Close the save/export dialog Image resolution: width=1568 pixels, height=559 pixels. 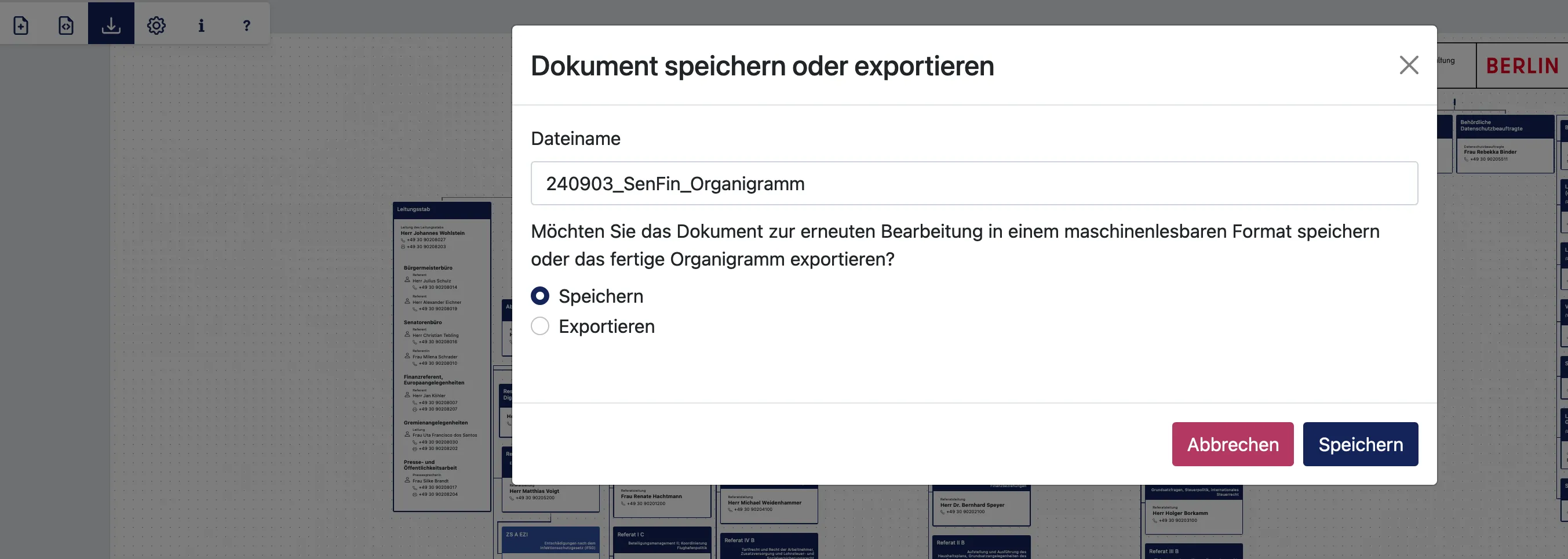1409,65
